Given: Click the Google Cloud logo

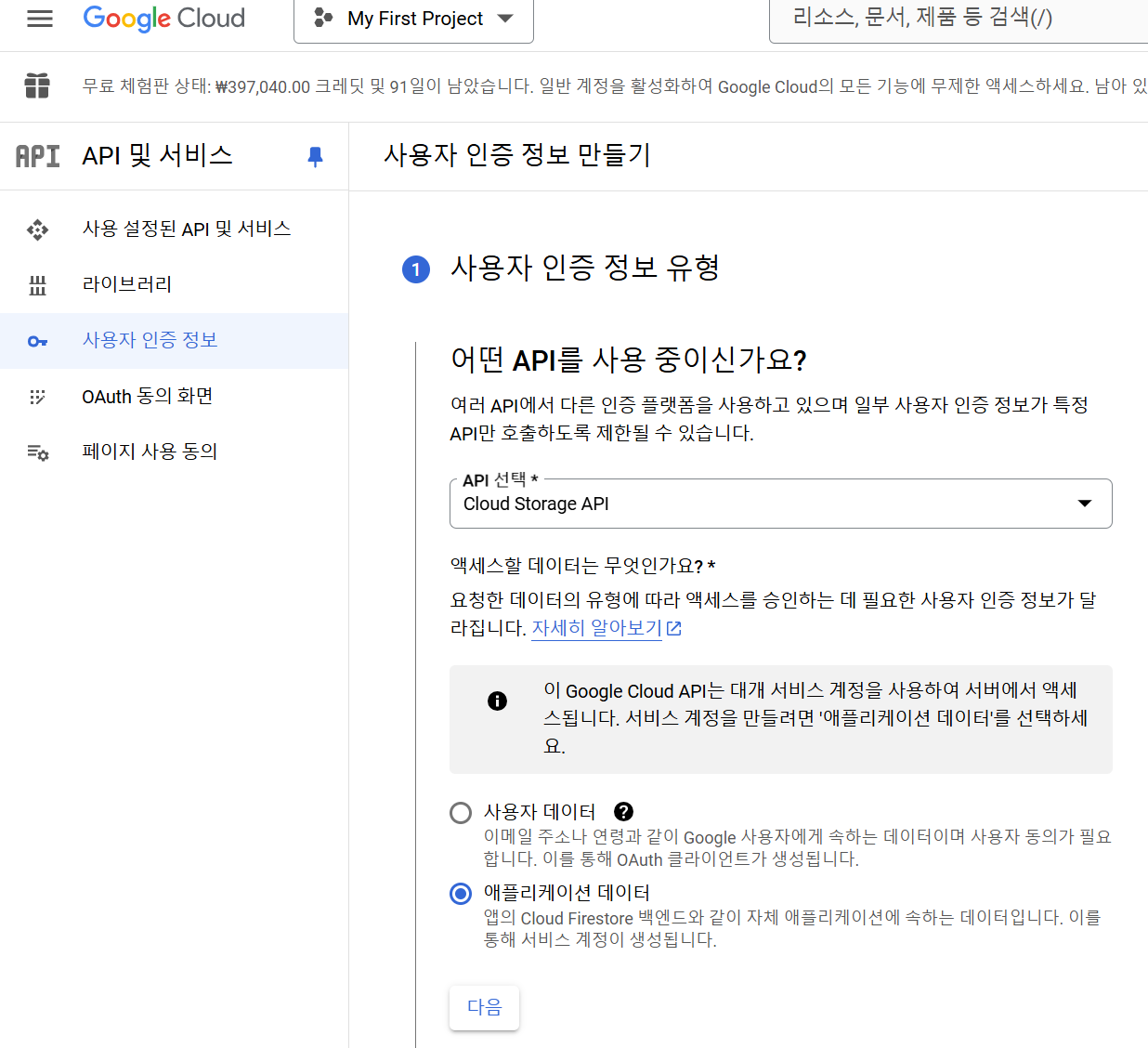Looking at the screenshot, I should click(164, 19).
